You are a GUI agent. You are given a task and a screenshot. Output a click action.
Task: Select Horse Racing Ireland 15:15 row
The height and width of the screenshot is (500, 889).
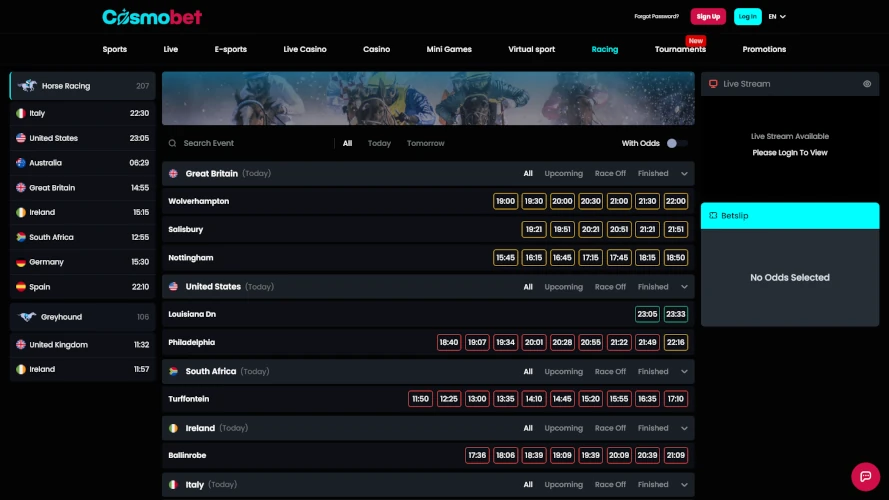[83, 212]
